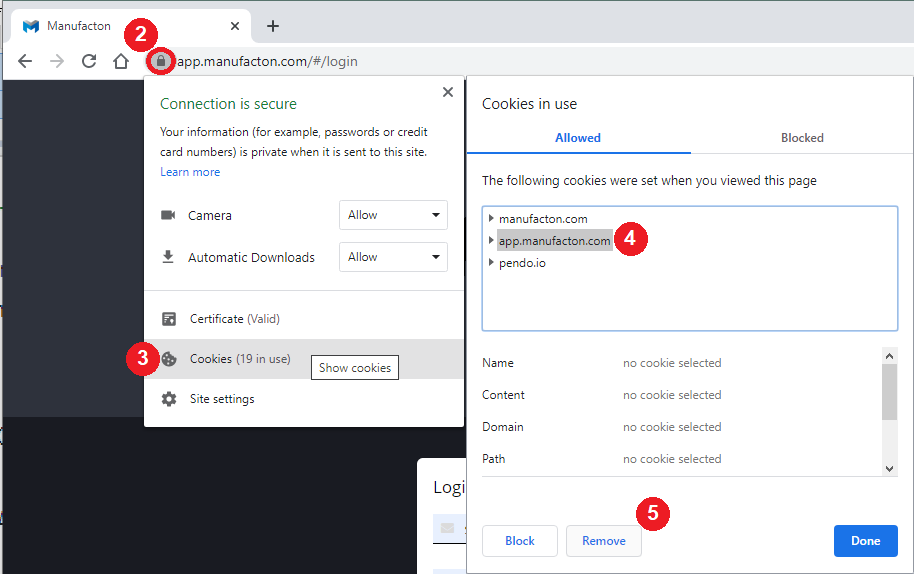Click the Certificate (Valid) icon row
Viewport: 914px width, 574px height.
[x=234, y=319]
